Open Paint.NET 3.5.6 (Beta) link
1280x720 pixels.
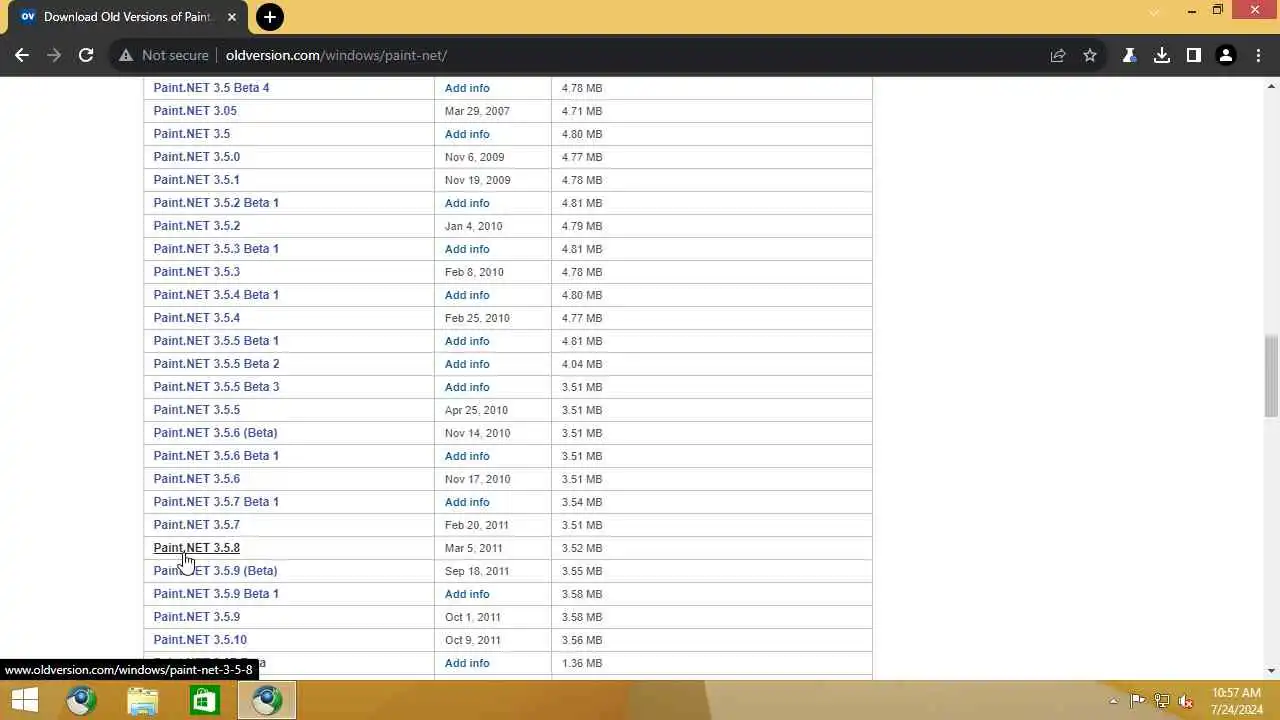(x=215, y=433)
